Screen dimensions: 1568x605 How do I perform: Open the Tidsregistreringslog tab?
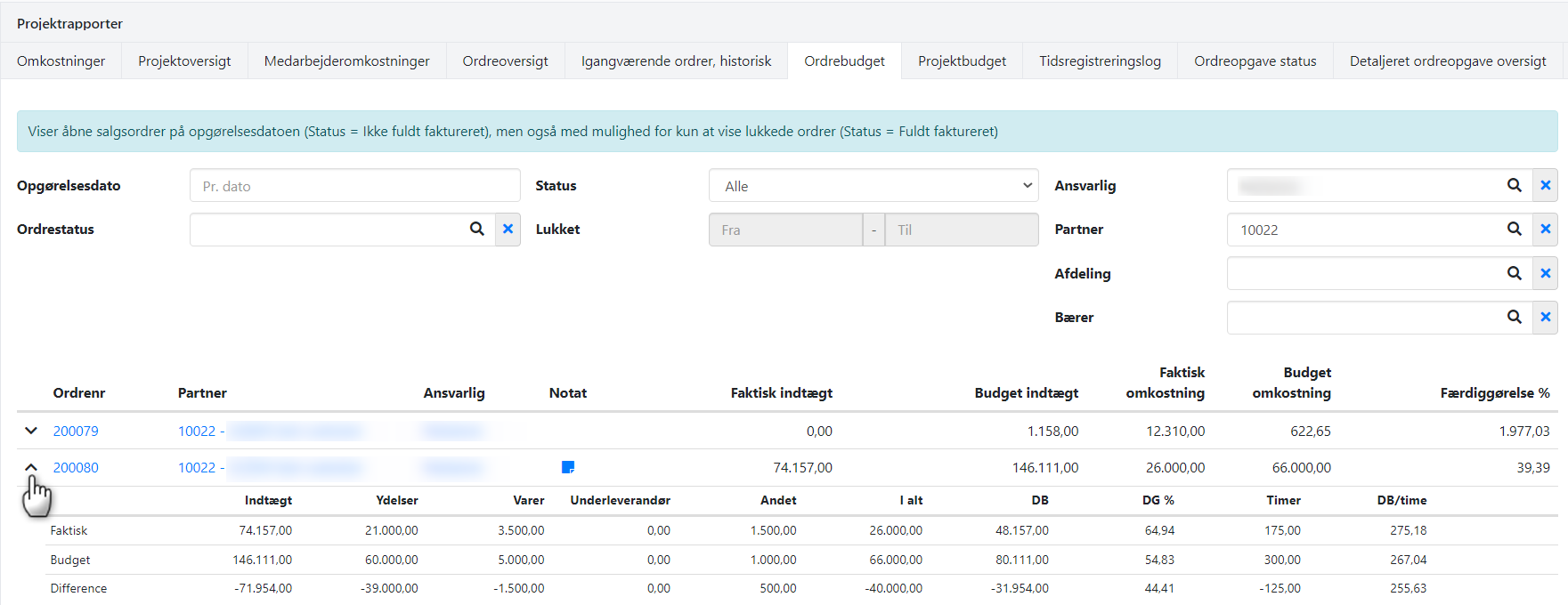coord(1101,60)
